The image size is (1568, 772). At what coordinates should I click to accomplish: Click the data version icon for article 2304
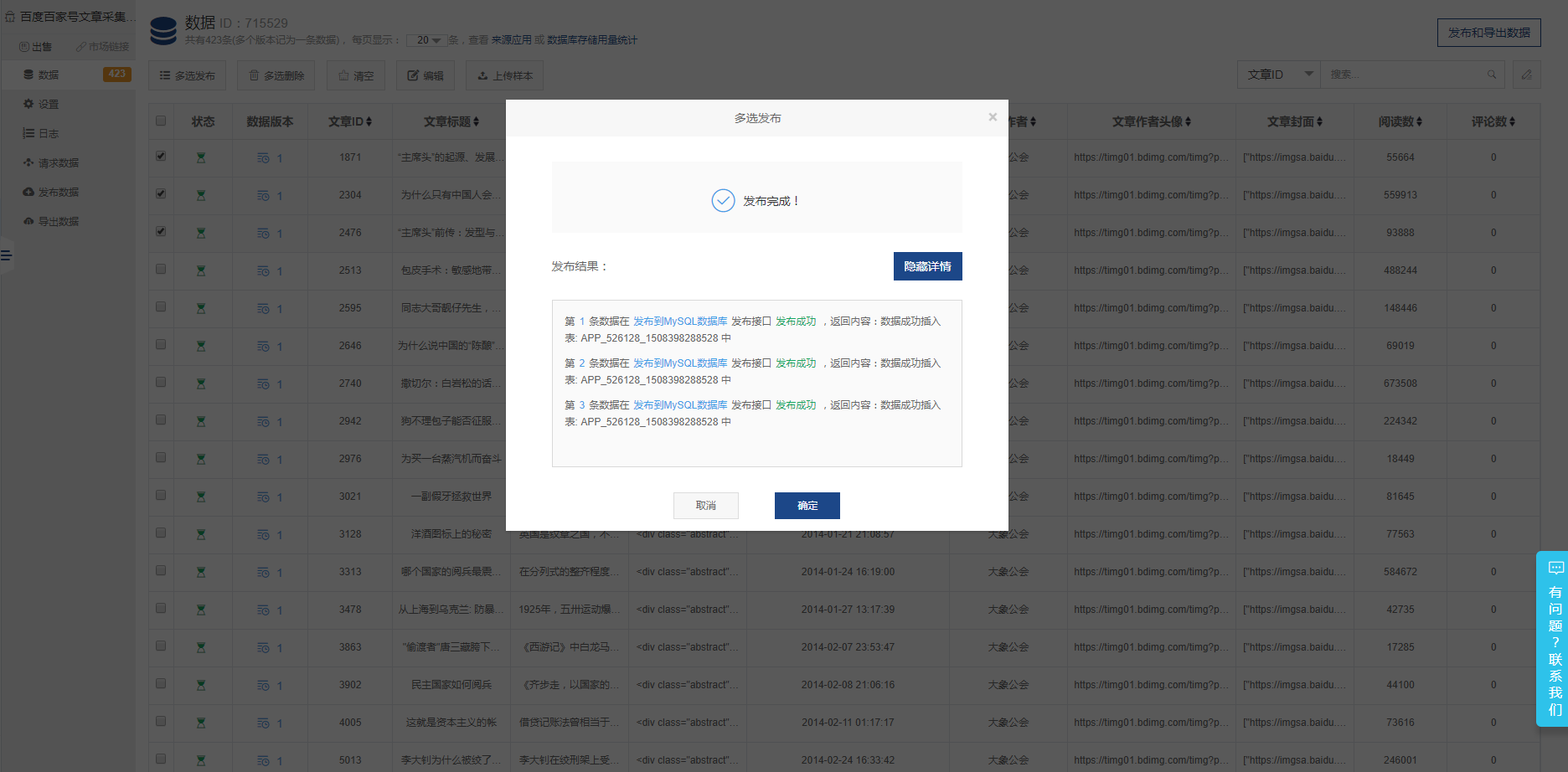(264, 195)
